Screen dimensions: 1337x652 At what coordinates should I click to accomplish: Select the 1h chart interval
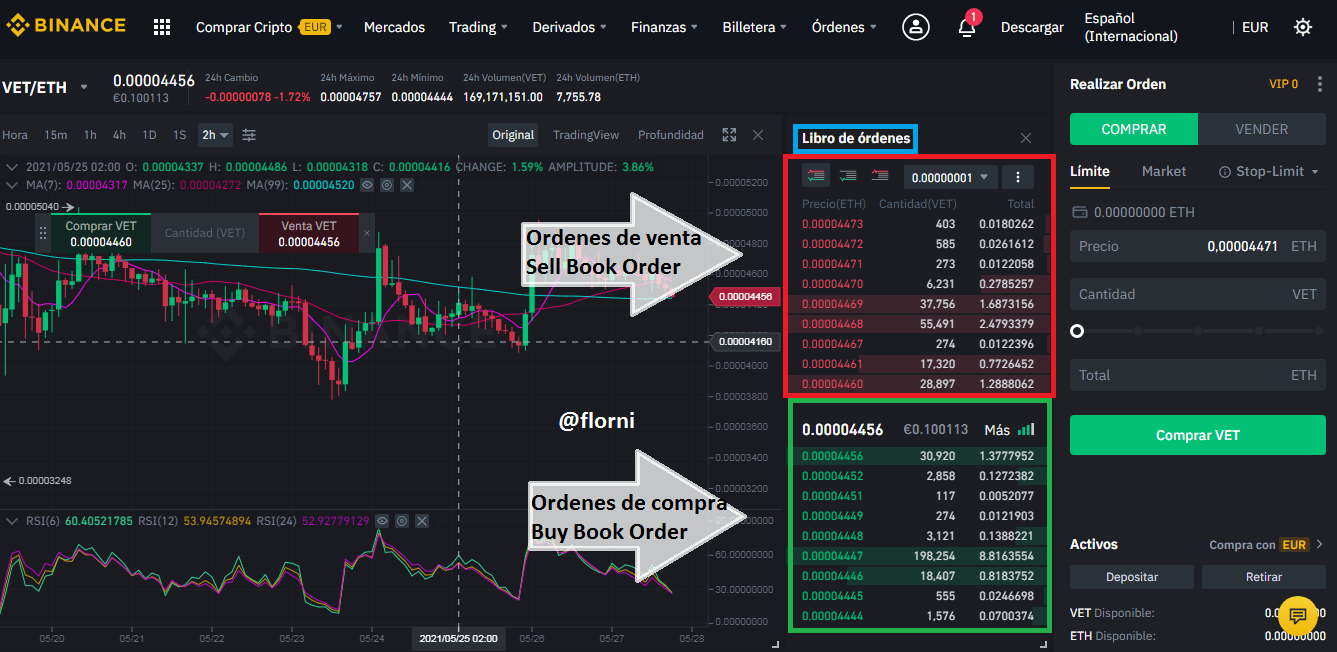point(90,134)
